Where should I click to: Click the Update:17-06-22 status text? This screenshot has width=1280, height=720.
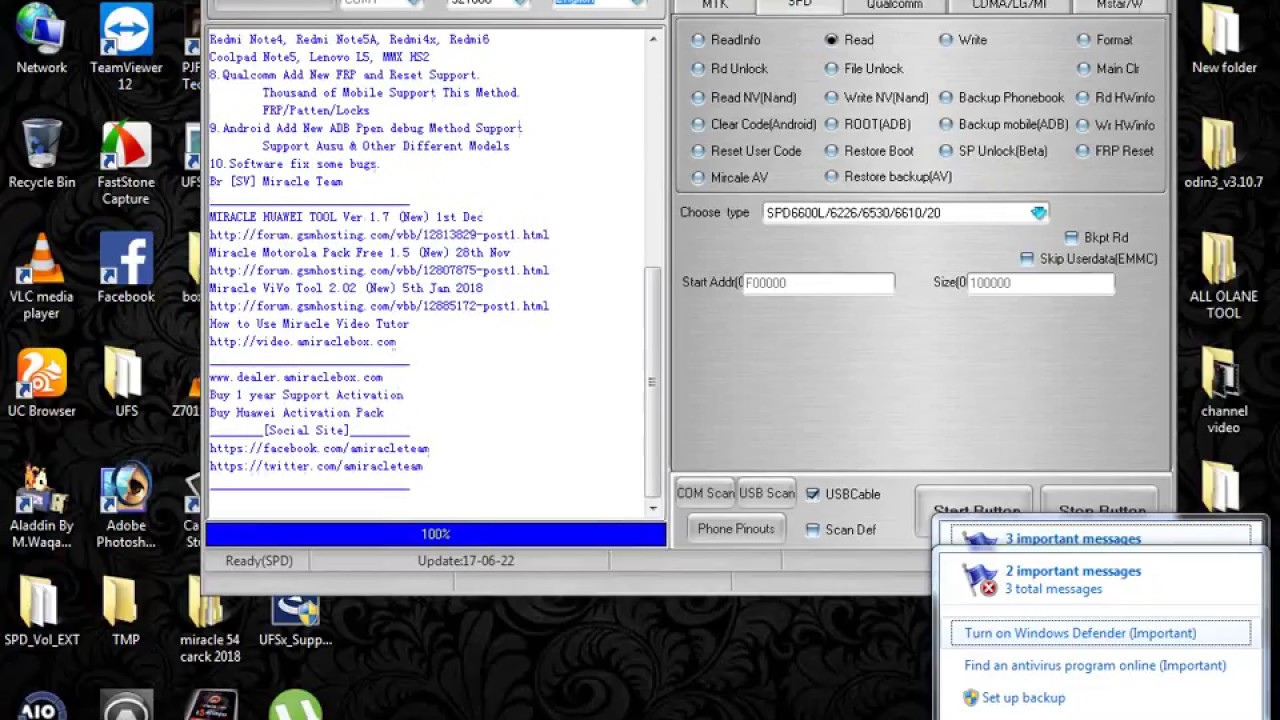tap(466, 561)
